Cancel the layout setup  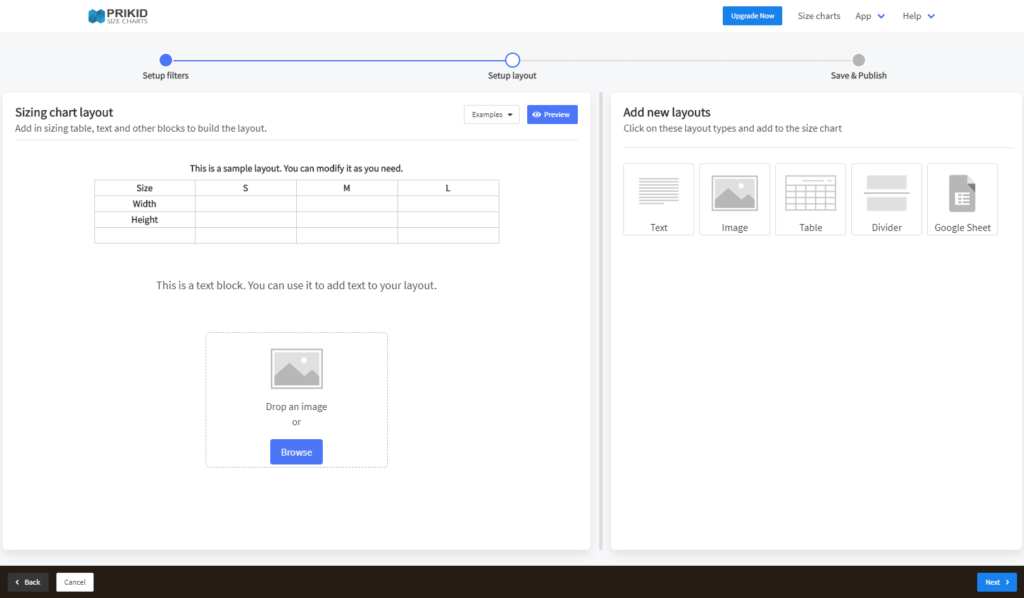74,581
